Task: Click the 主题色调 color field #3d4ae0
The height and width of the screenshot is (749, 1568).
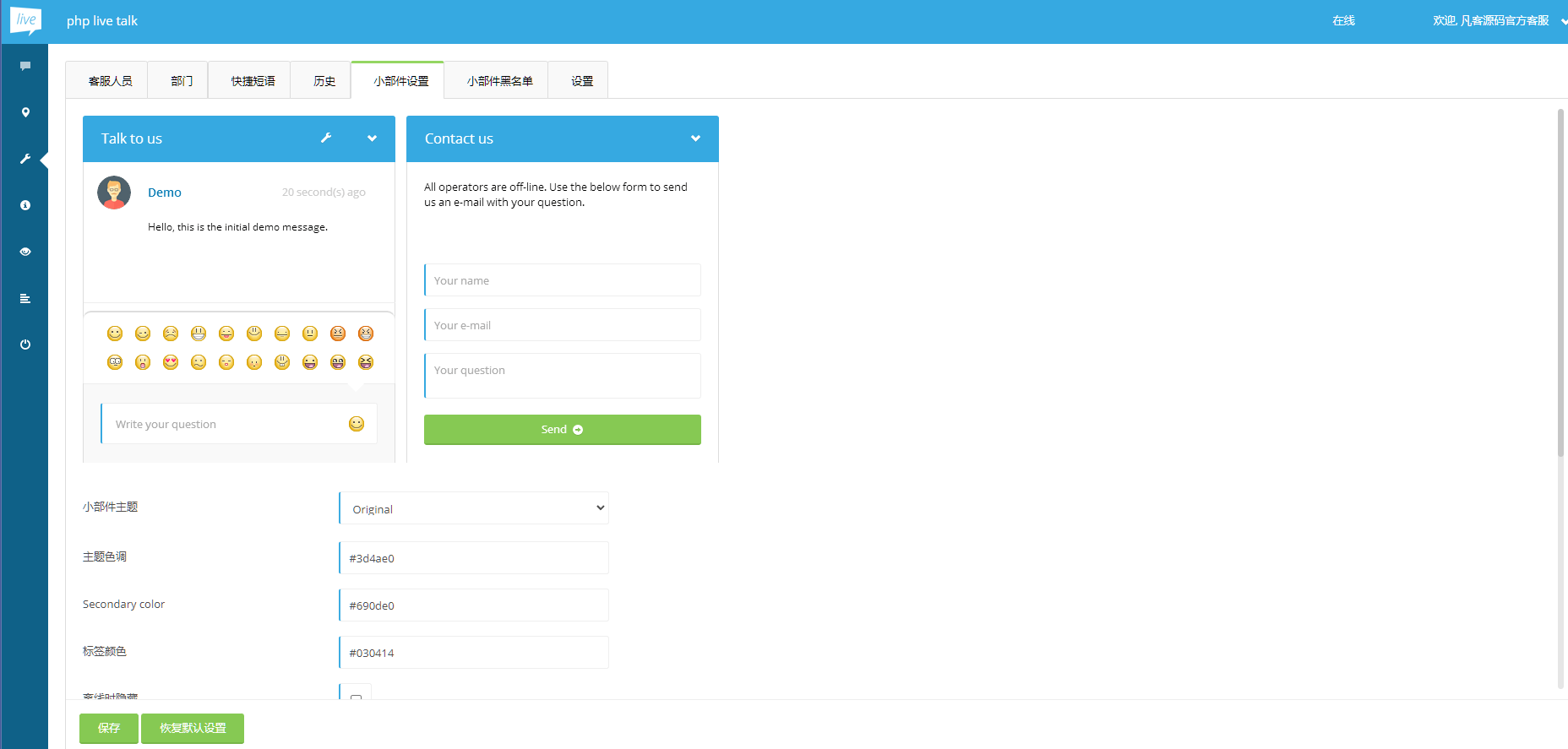Action: point(474,558)
